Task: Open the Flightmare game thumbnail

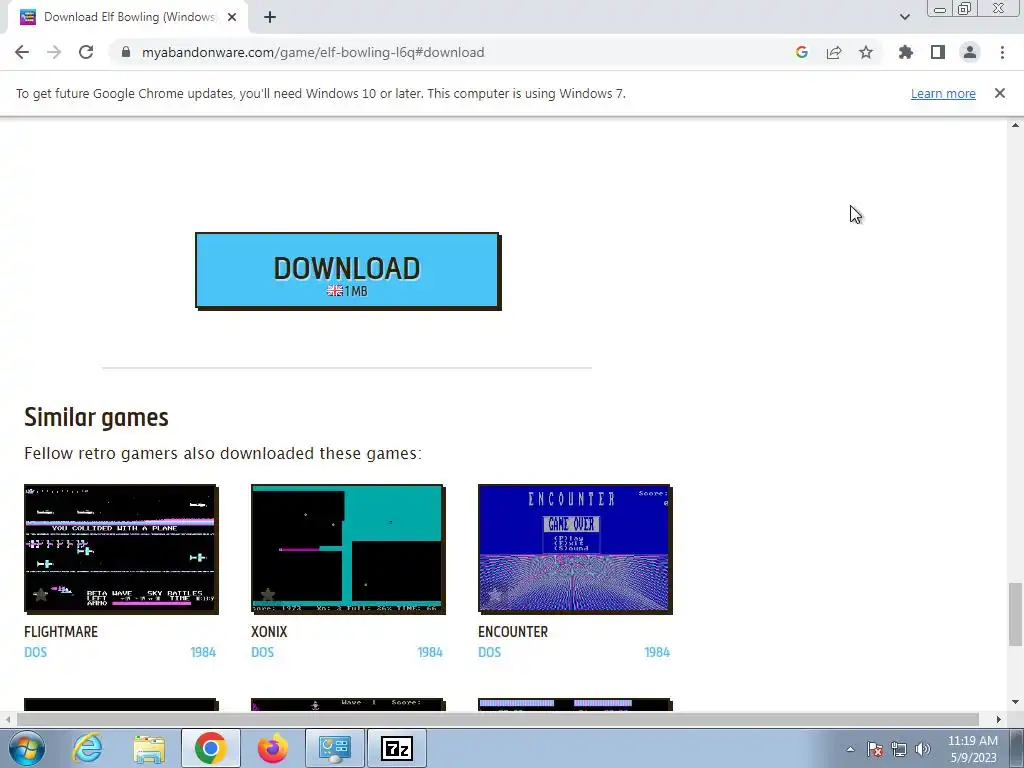Action: click(121, 549)
